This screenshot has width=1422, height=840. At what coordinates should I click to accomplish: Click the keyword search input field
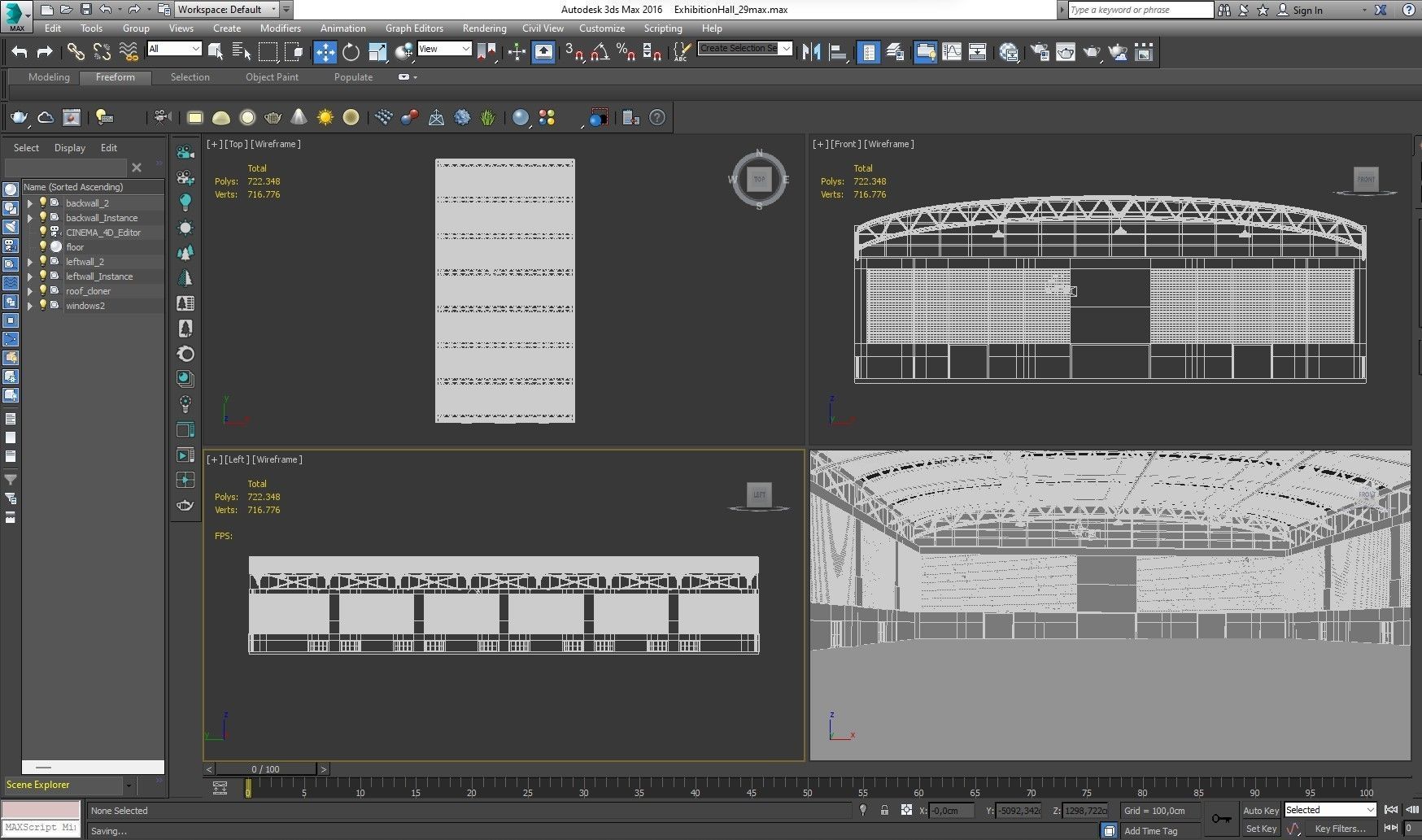pyautogui.click(x=1139, y=10)
